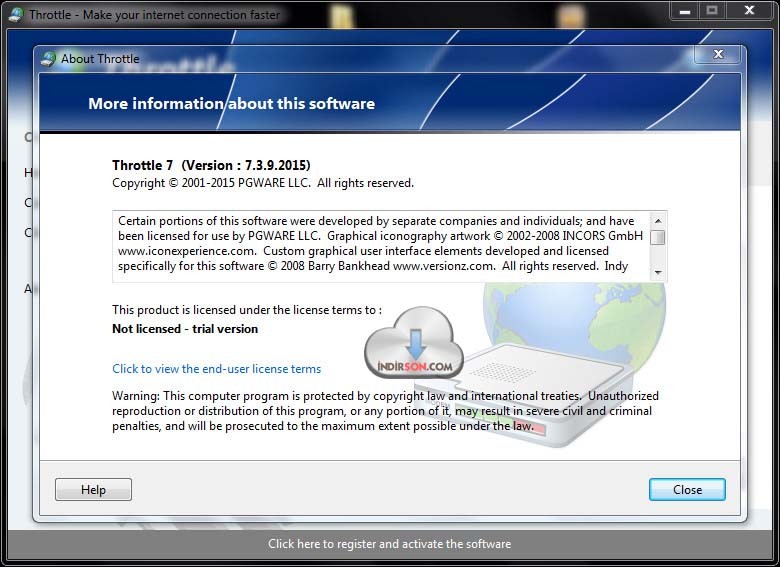Click the About Throttle title bar icon
The image size is (780, 567).
(48, 59)
